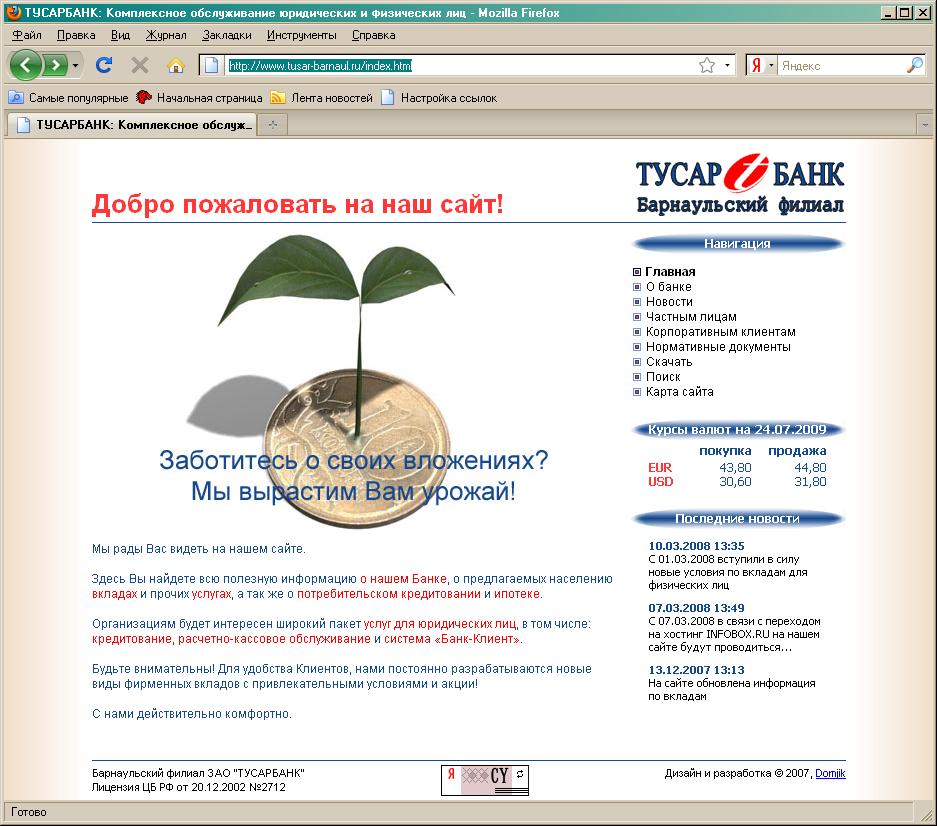This screenshot has height=826, width=937.
Task: Open the Инструменты menu
Action: tap(301, 35)
